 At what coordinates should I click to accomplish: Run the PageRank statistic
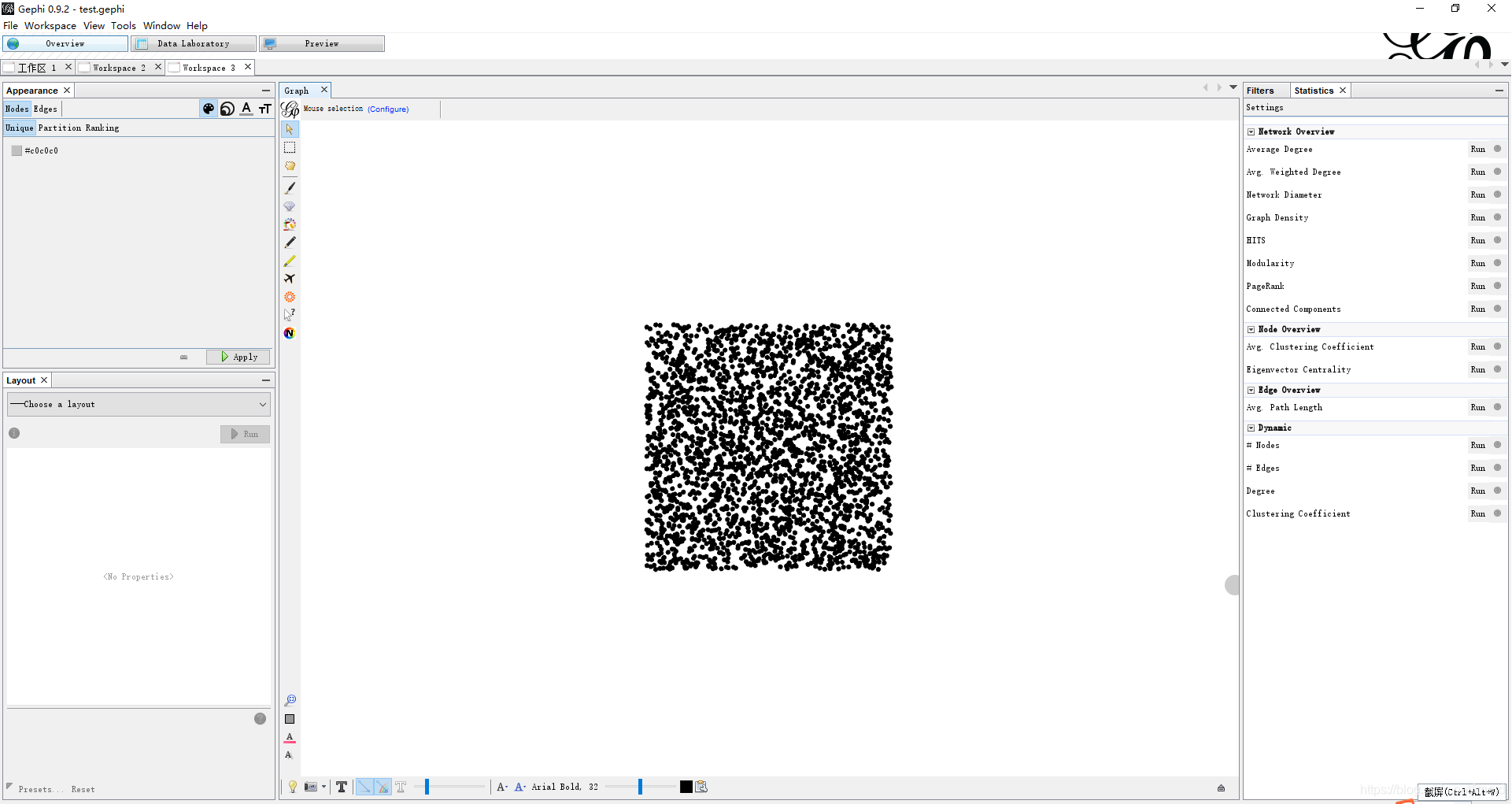click(1478, 287)
